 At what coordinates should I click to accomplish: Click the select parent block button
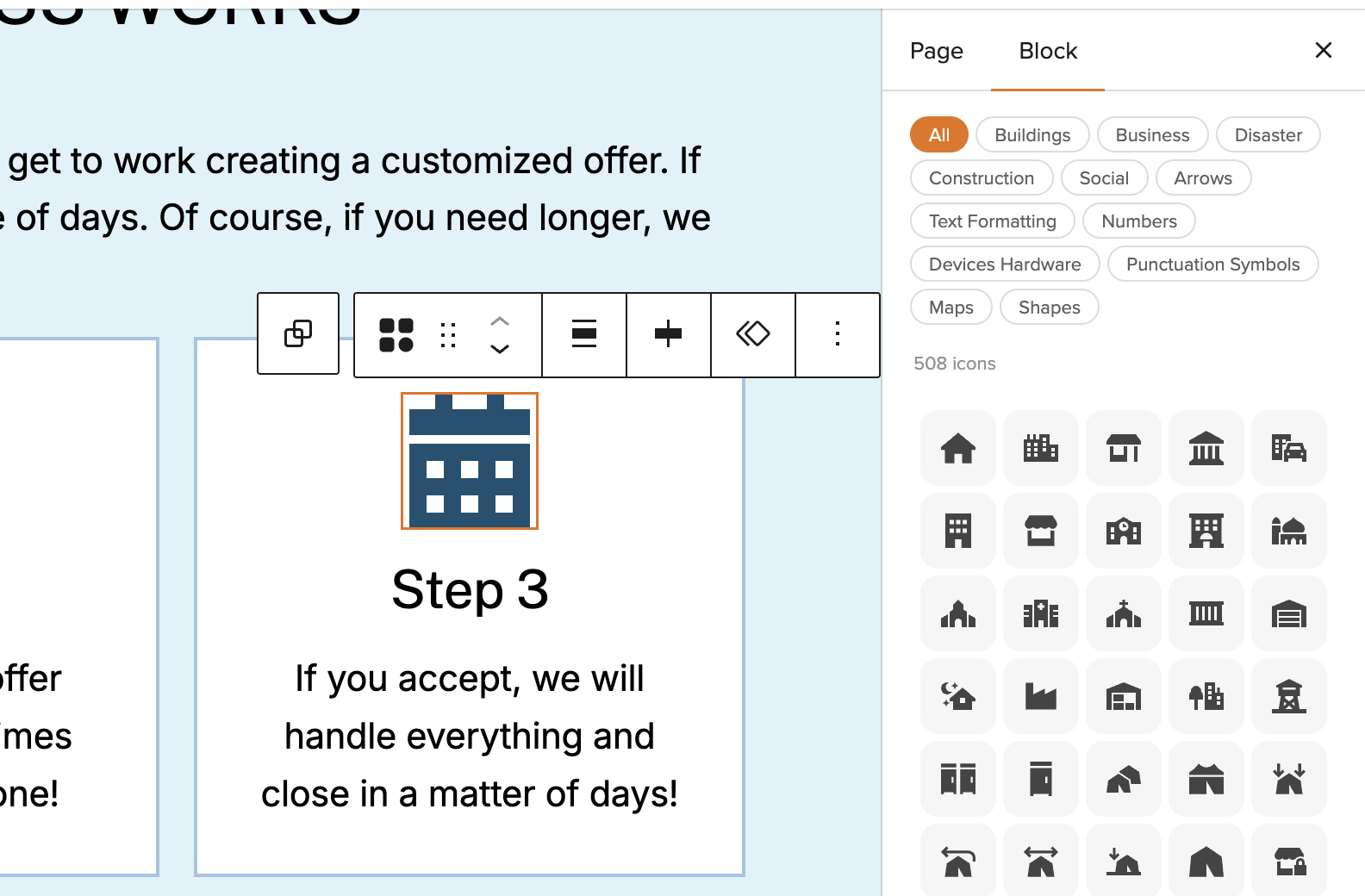click(x=298, y=333)
